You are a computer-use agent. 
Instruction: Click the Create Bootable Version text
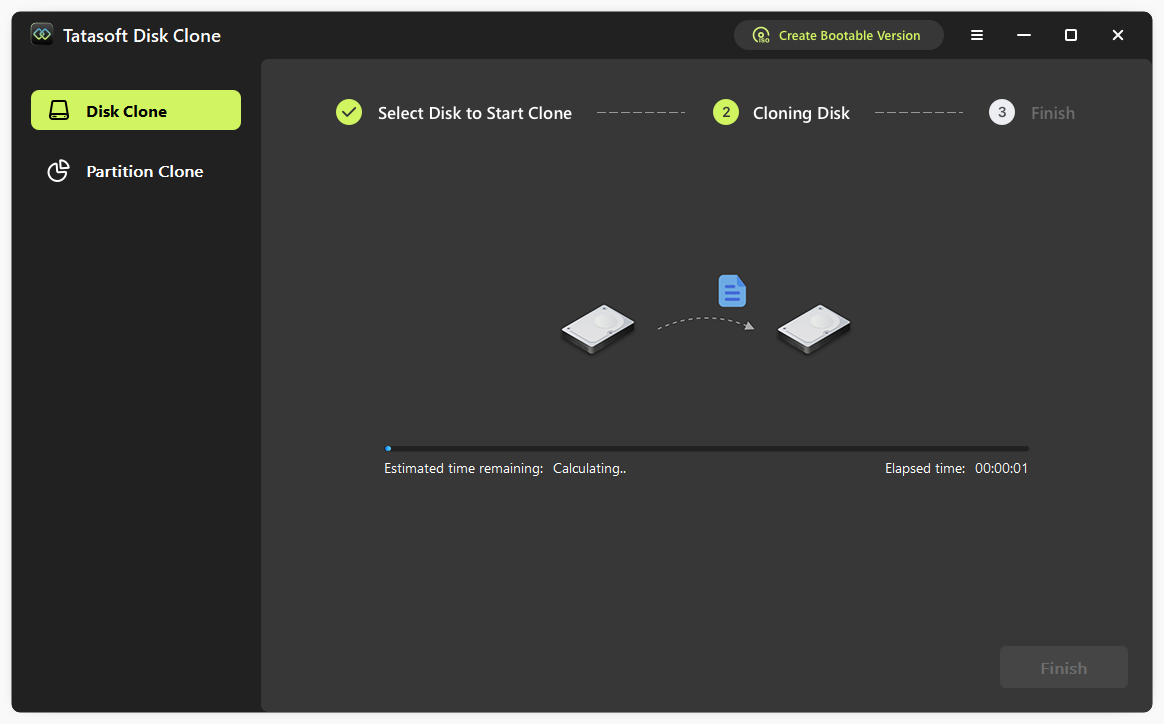click(x=849, y=35)
